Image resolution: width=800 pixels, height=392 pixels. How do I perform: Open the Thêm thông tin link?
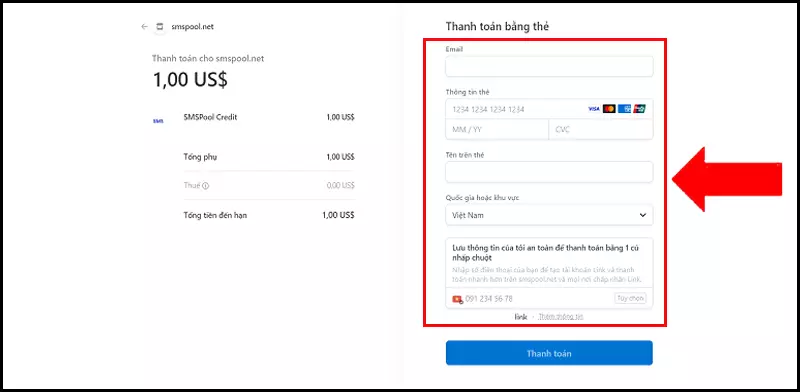click(x=561, y=316)
